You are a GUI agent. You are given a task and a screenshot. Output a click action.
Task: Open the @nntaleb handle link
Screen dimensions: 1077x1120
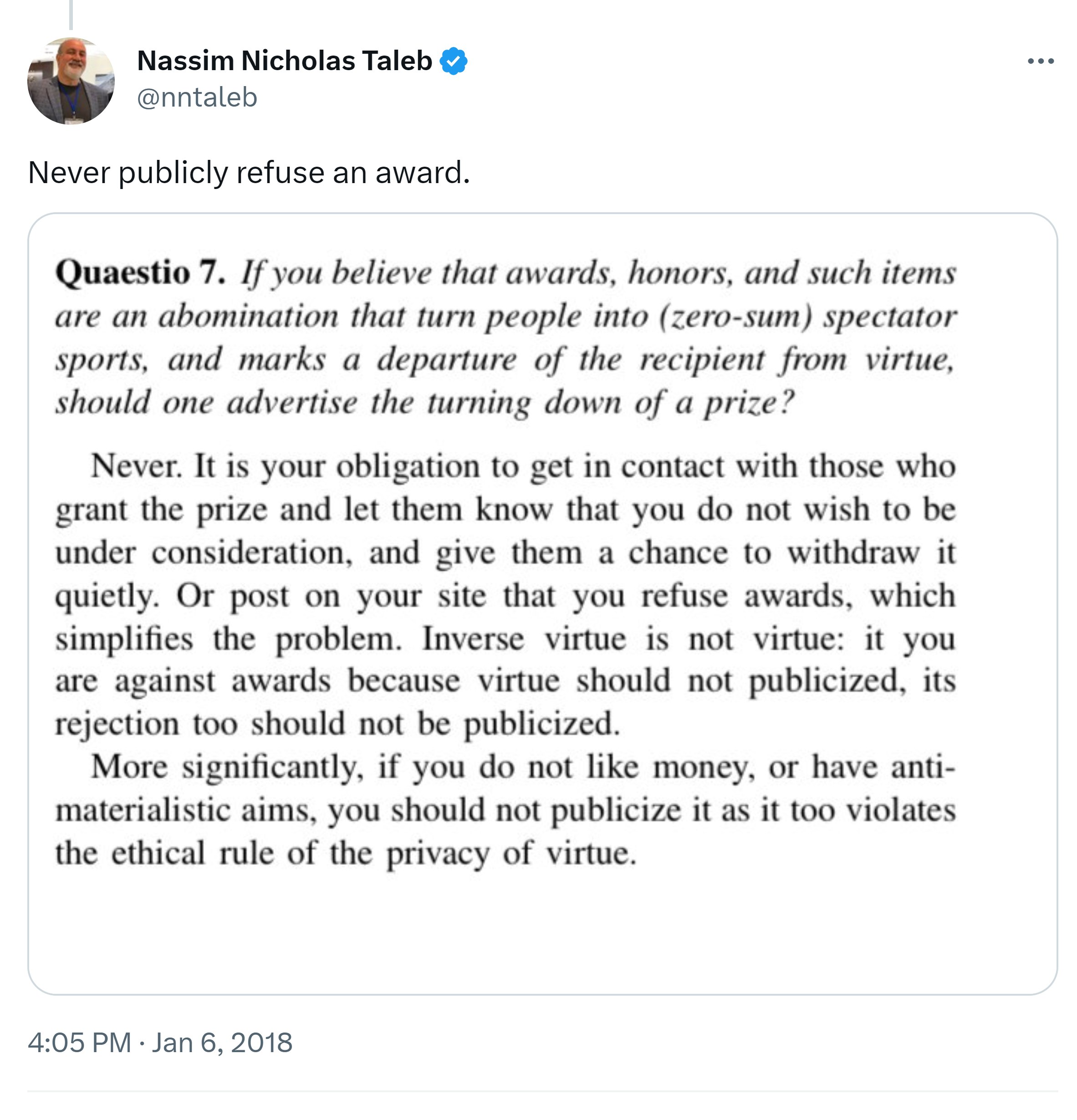197,97
